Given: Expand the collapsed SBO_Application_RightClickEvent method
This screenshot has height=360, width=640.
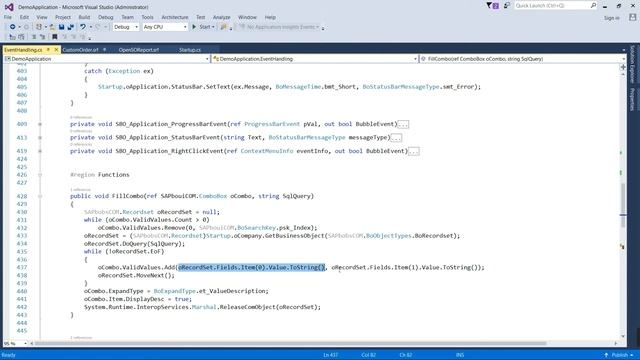Looking at the screenshot, I should point(40,151).
